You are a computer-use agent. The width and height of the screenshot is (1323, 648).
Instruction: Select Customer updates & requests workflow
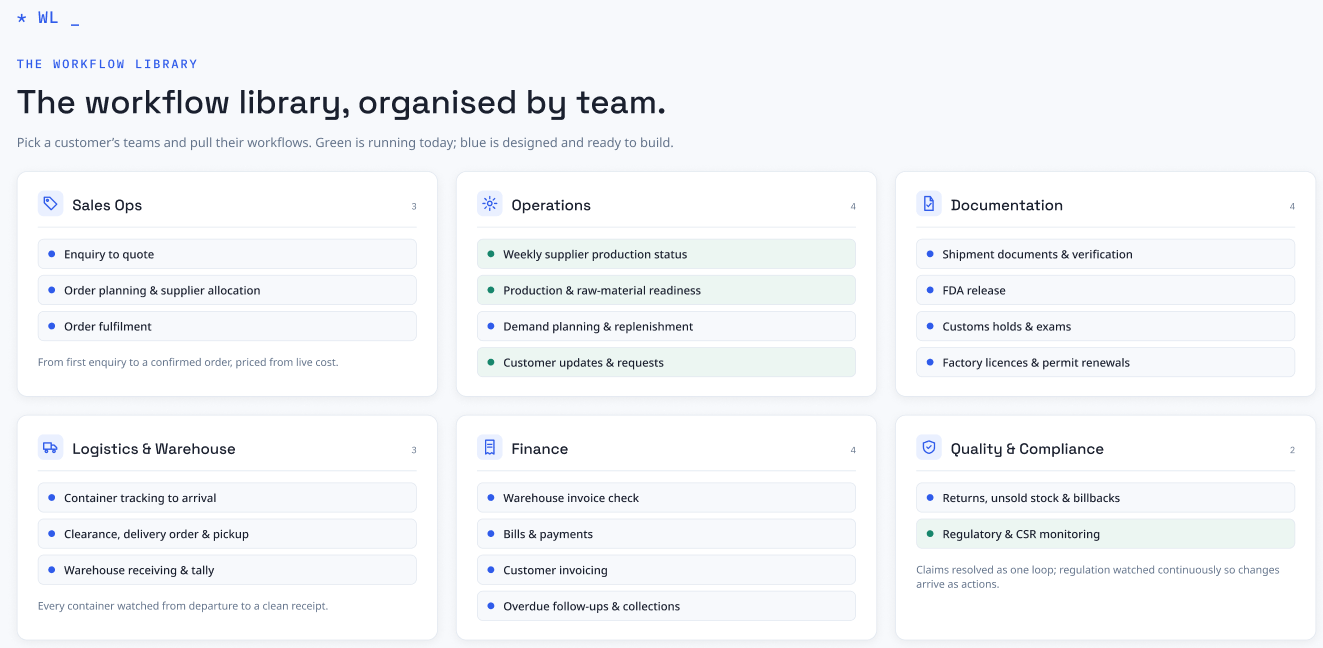click(x=666, y=362)
